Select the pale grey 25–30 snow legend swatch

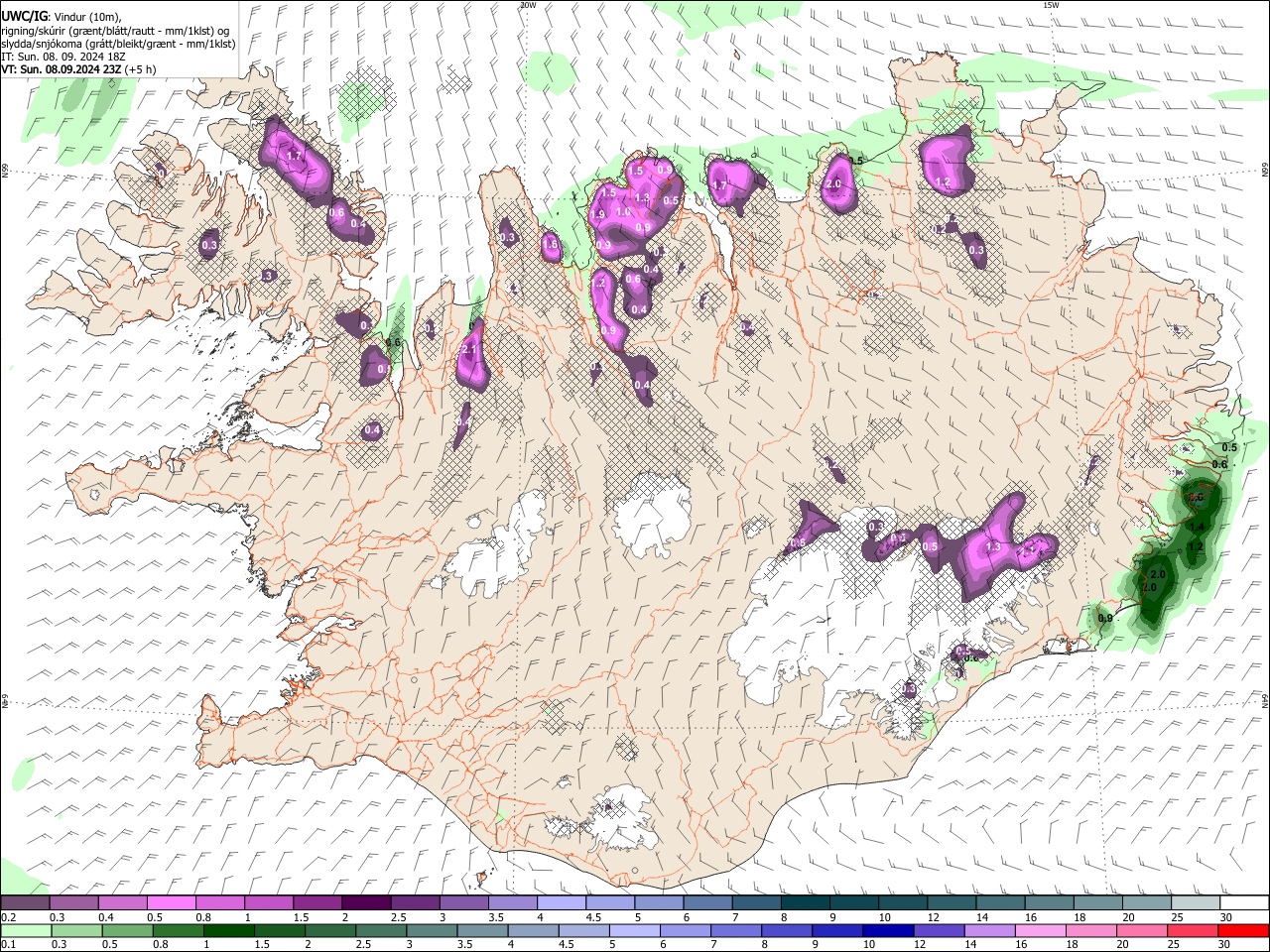point(1196,903)
